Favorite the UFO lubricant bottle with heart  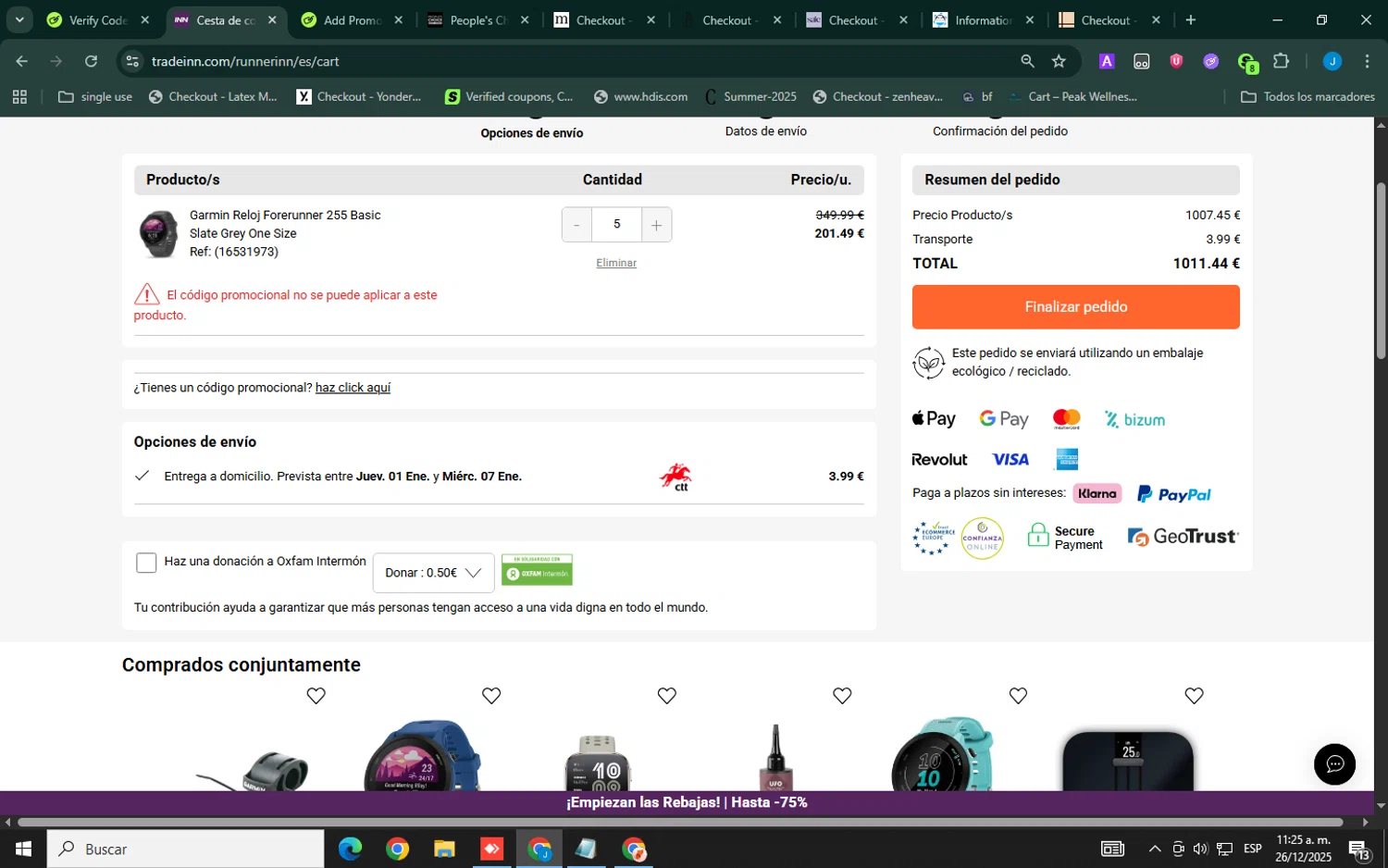click(842, 696)
